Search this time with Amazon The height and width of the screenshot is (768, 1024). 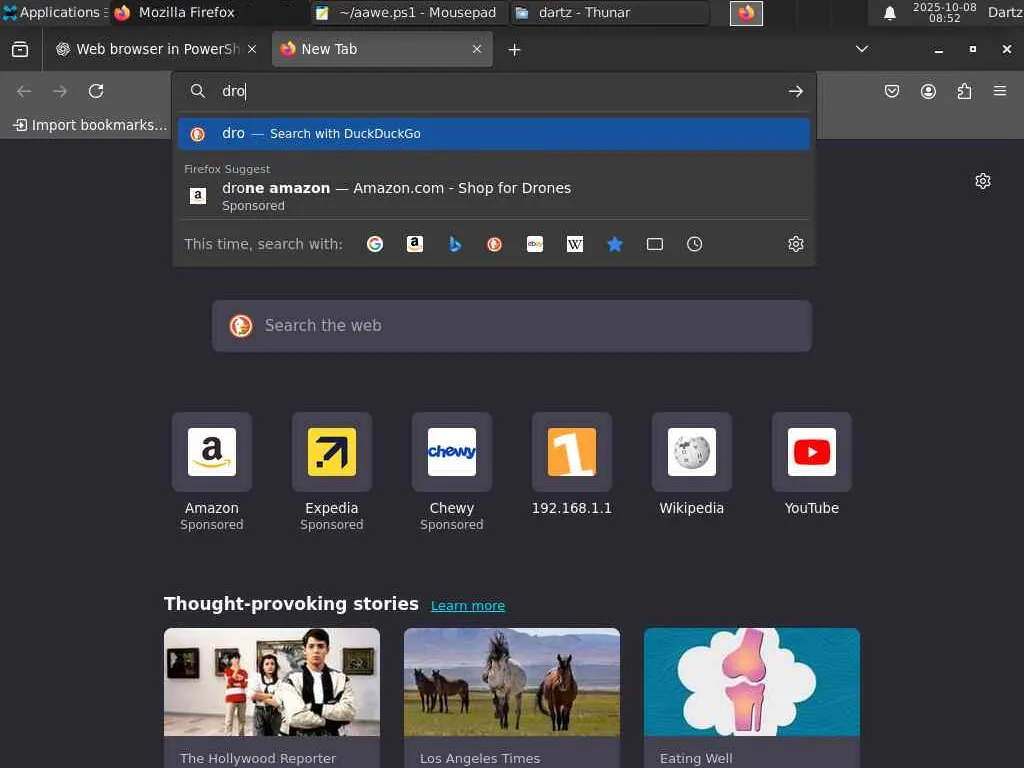415,244
